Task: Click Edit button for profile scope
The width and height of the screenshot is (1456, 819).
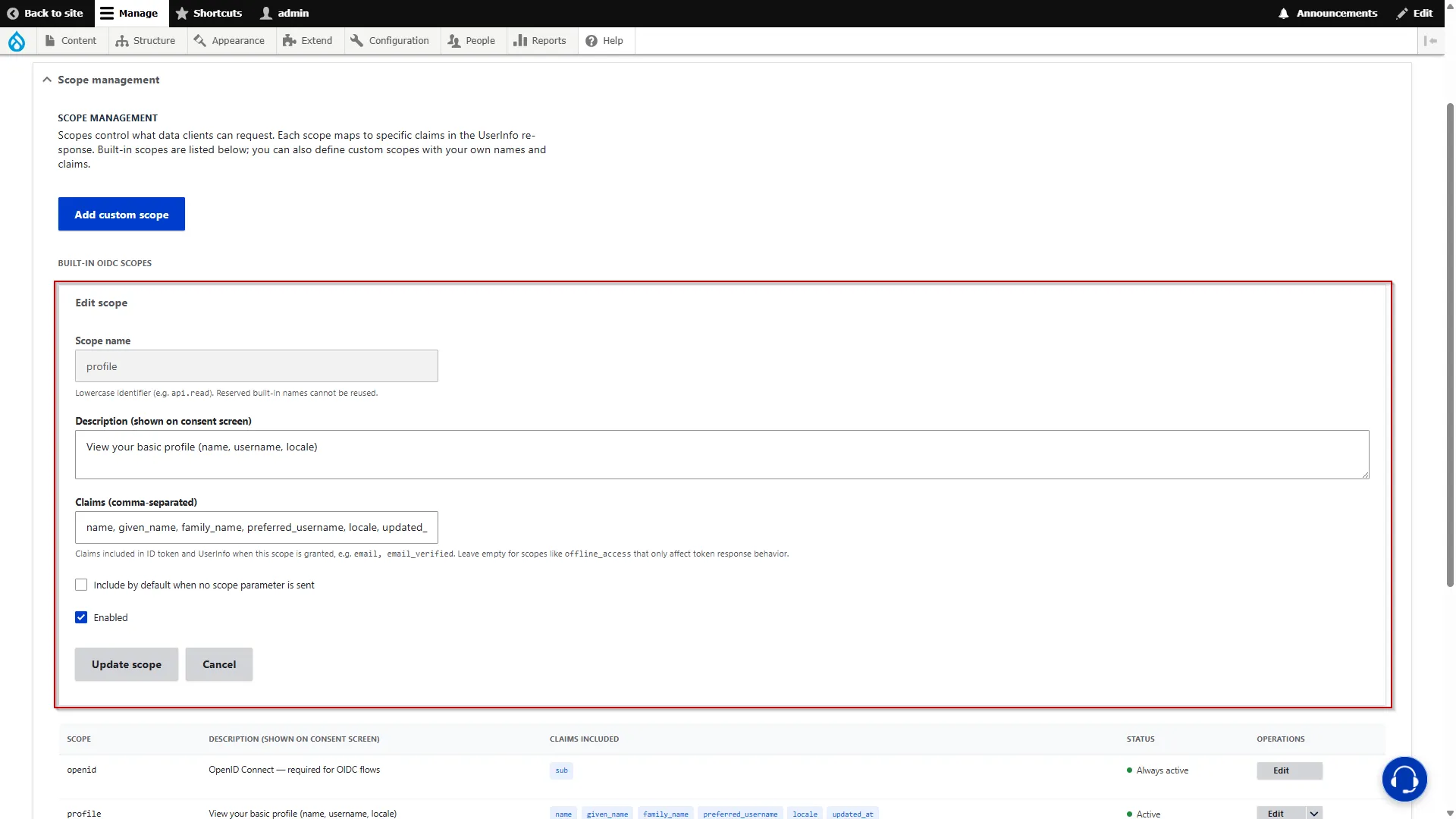Action: pos(1280,813)
